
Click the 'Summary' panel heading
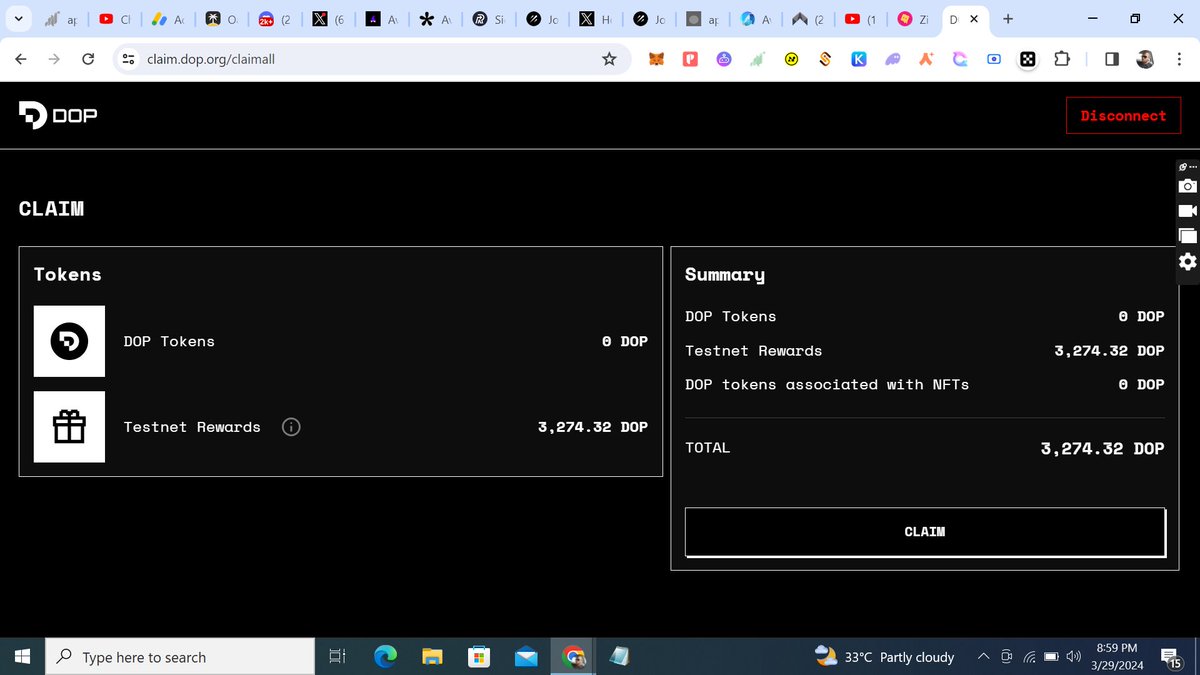pos(725,275)
